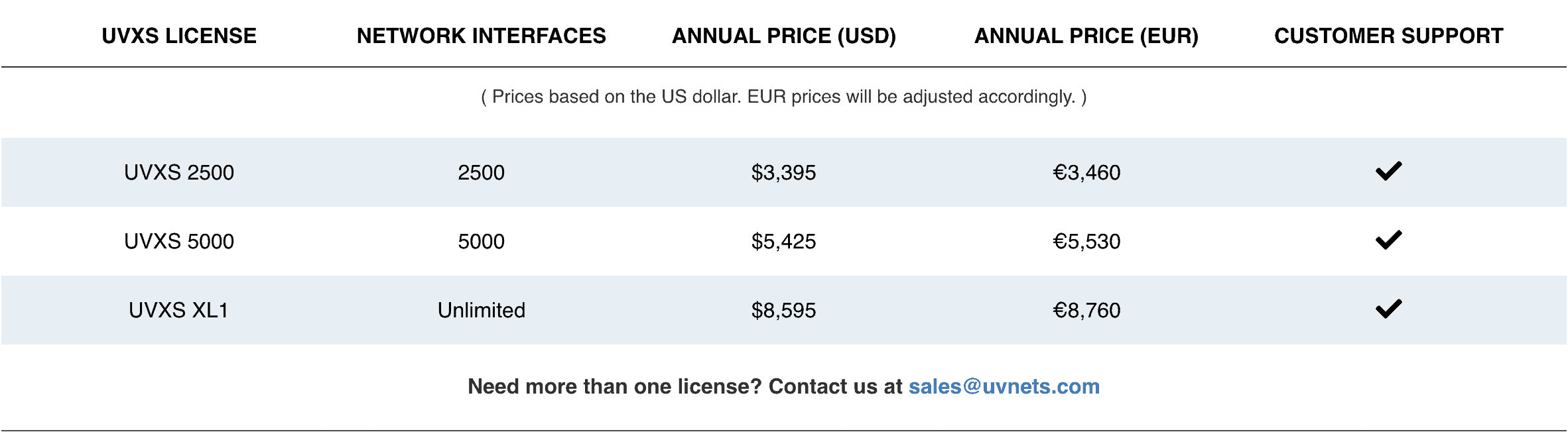
Task: Click the $5,425 USD price cell
Action: coord(783,241)
